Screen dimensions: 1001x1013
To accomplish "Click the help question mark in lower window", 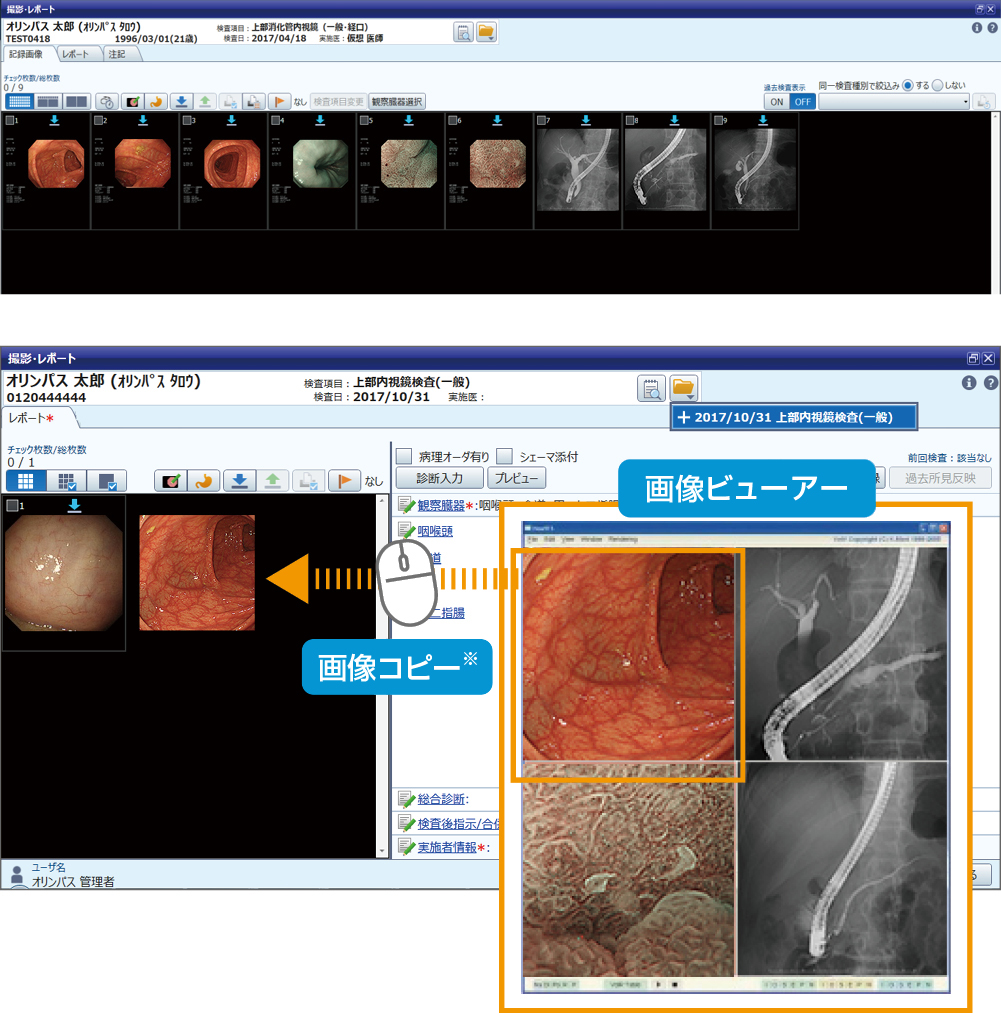I will (x=991, y=383).
